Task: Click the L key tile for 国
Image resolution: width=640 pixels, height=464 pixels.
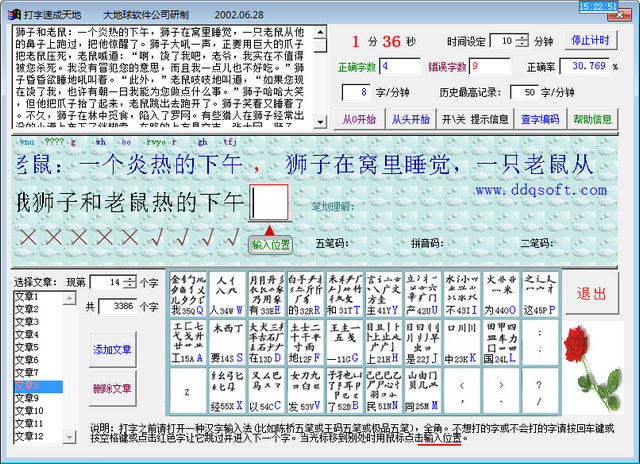Action: 501,342
